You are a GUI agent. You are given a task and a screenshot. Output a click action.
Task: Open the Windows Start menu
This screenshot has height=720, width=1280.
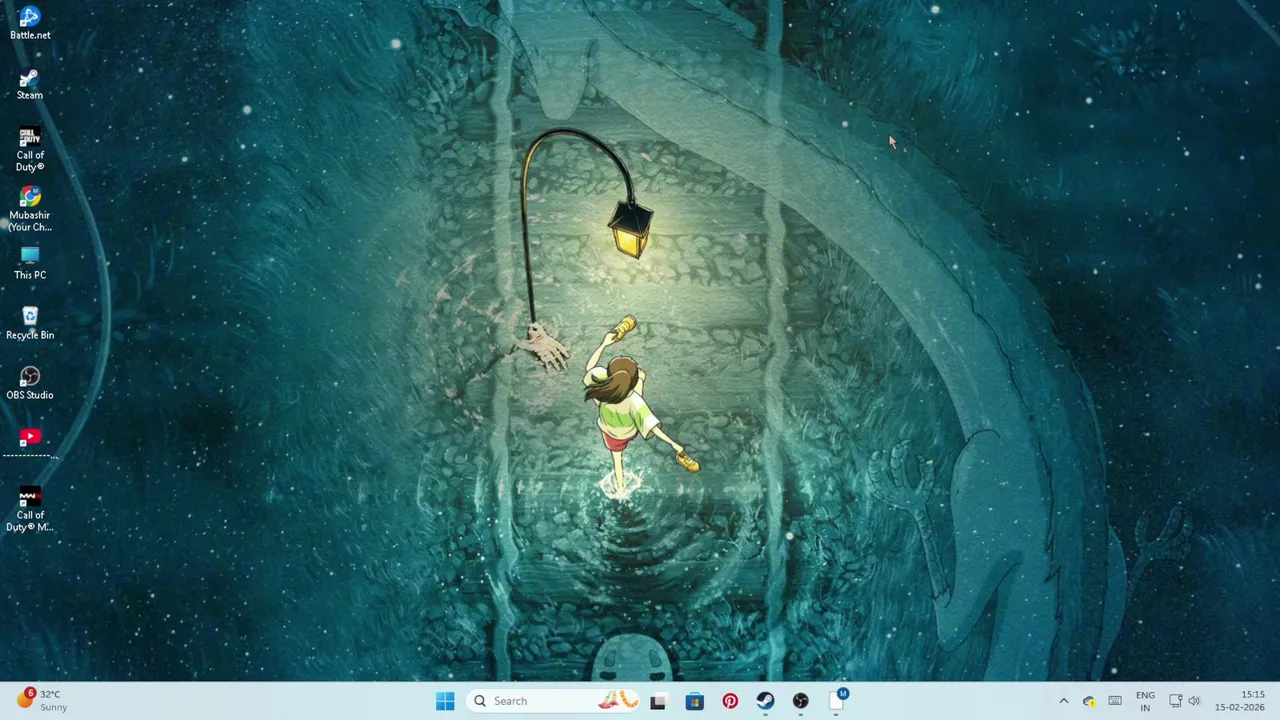click(x=445, y=701)
